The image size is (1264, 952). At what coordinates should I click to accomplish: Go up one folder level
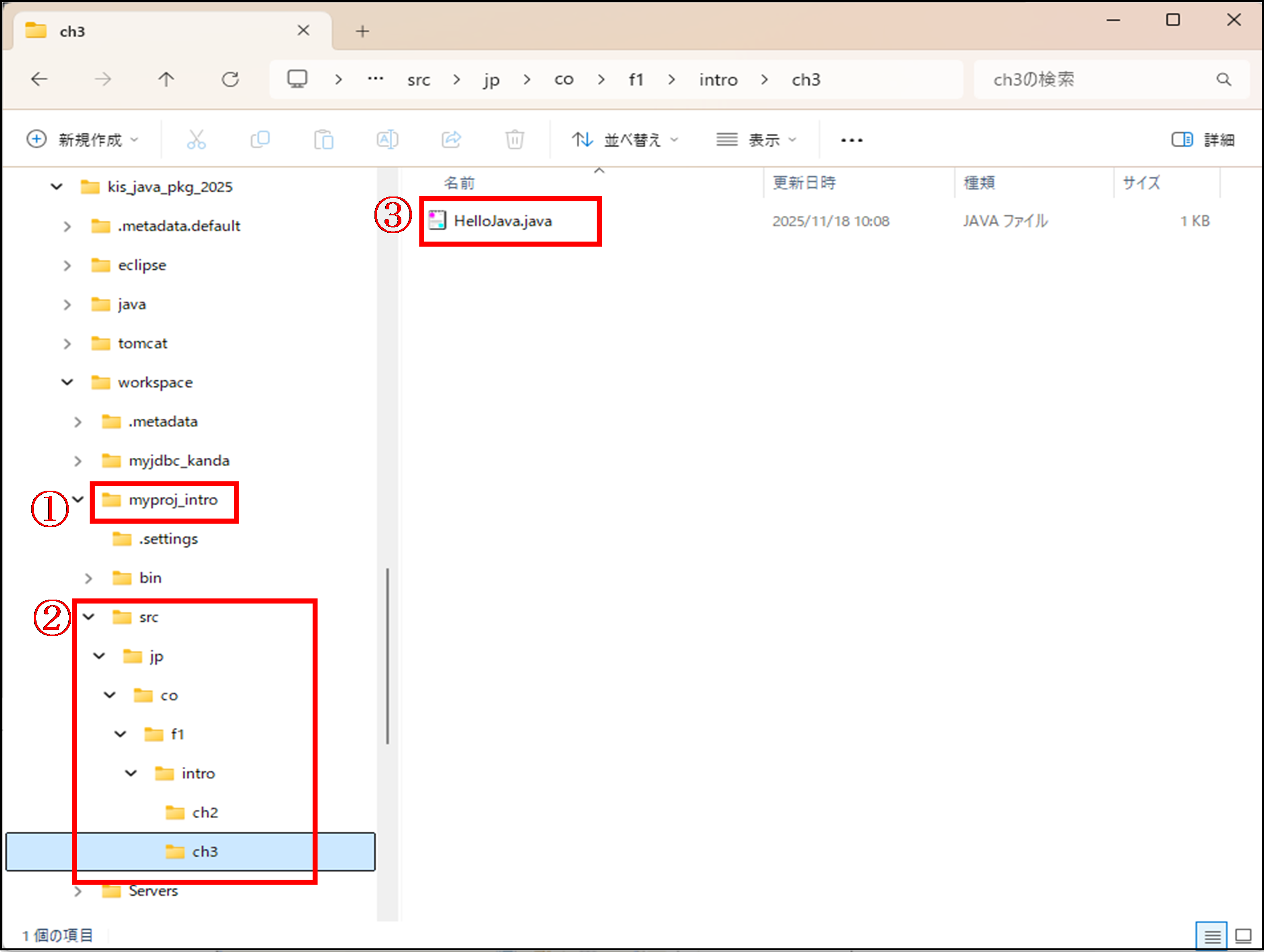point(166,80)
